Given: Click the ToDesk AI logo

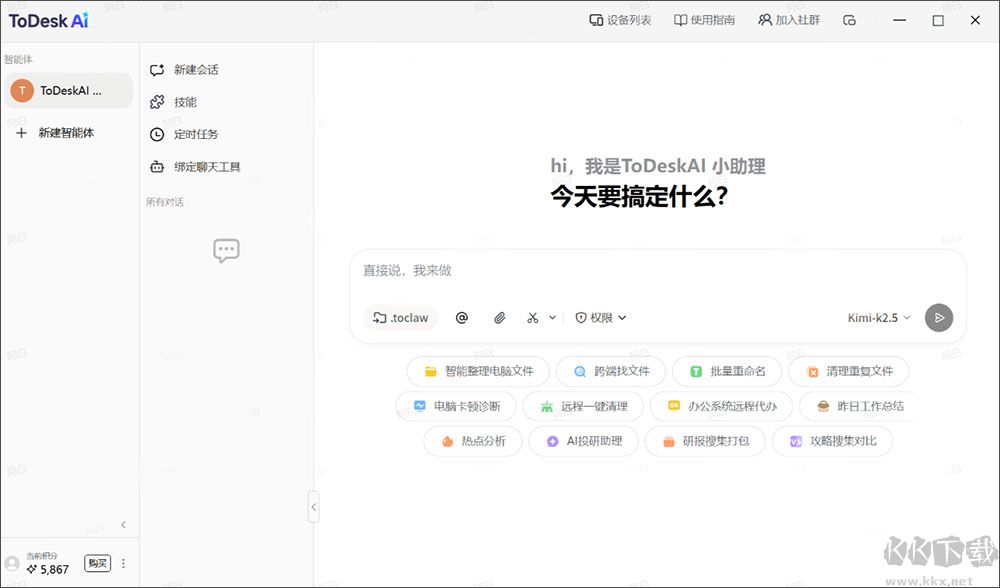Looking at the screenshot, I should (x=48, y=20).
